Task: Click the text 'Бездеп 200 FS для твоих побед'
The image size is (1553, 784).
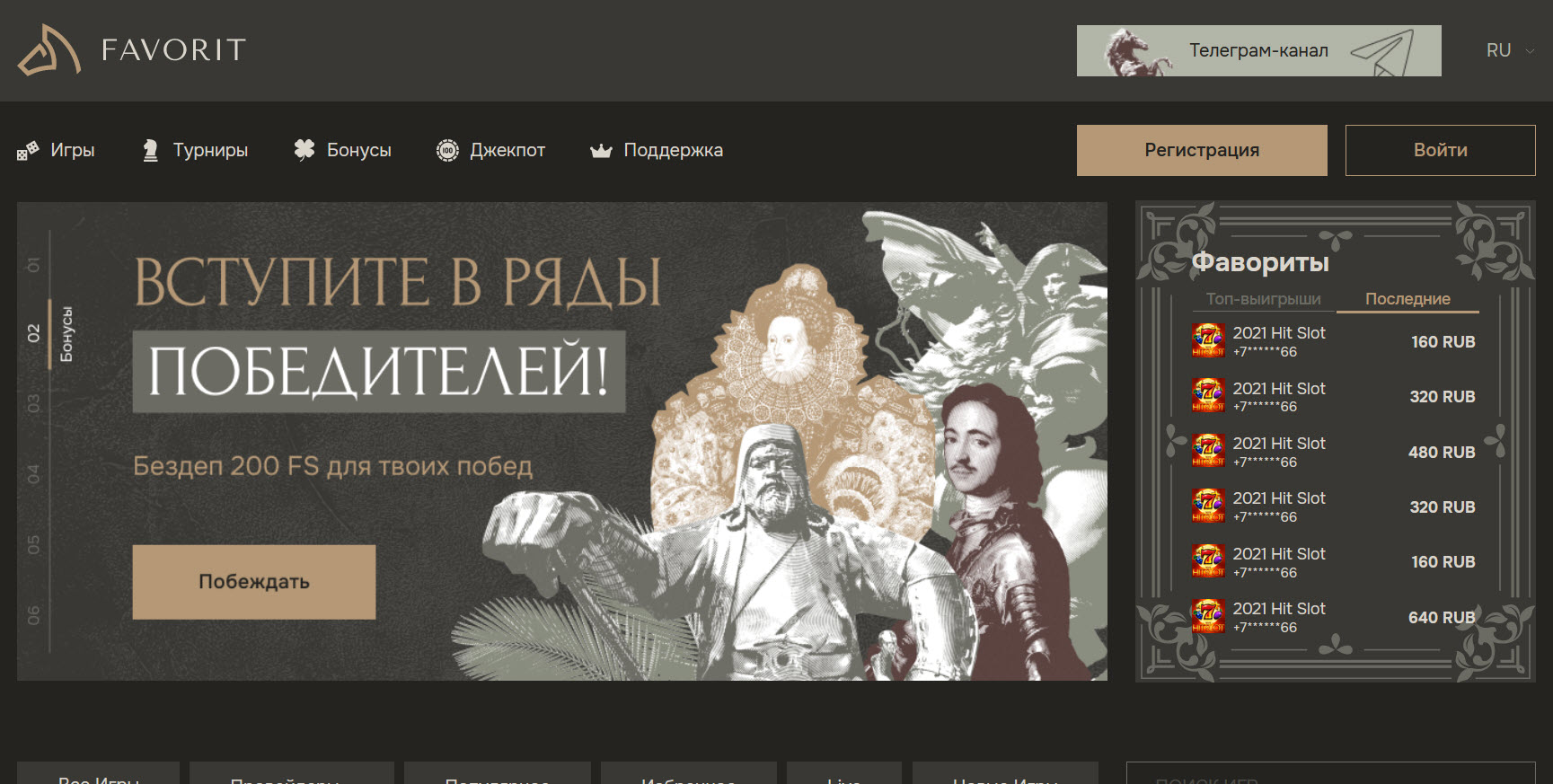Action: click(x=333, y=466)
